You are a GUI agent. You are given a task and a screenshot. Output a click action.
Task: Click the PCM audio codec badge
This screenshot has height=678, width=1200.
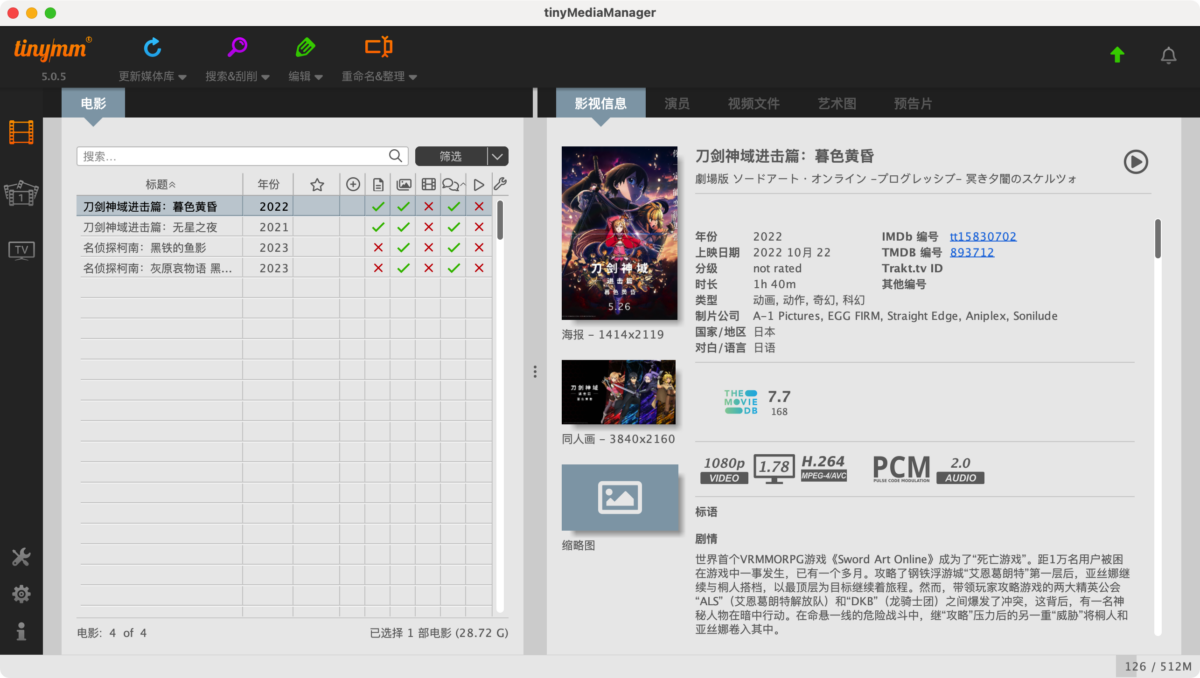901,469
